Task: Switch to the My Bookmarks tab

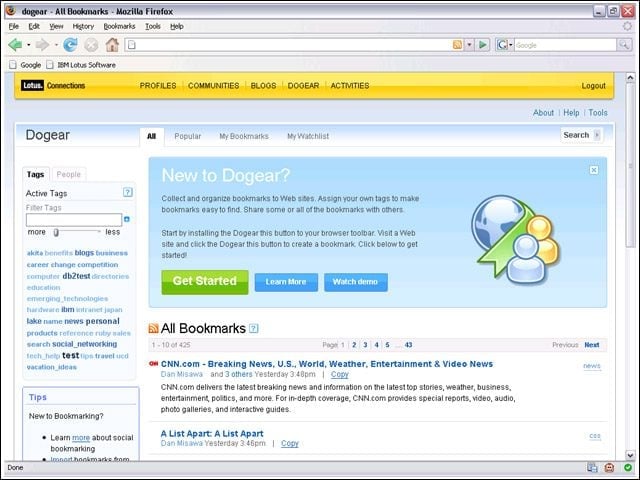Action: (x=244, y=136)
